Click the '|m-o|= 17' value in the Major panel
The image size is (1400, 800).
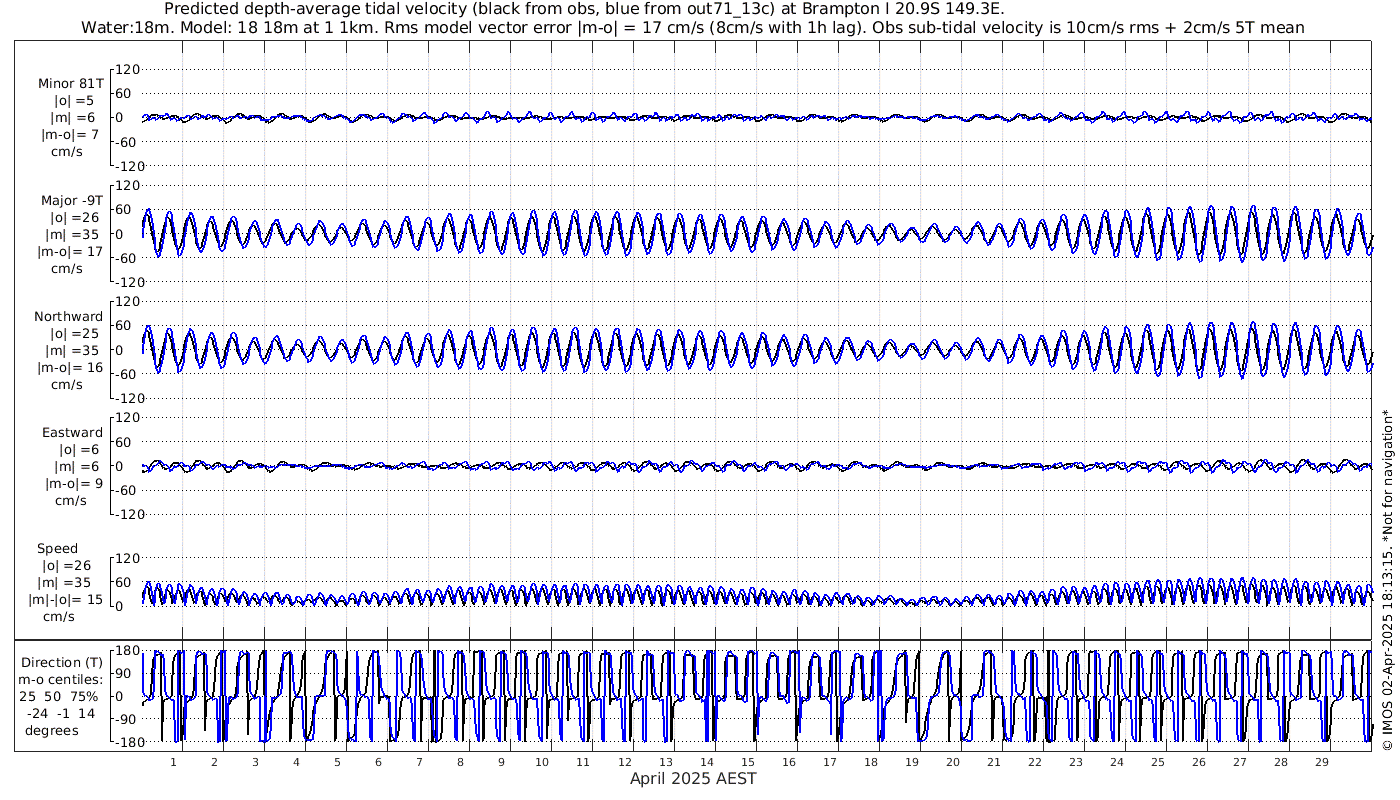tap(70, 251)
